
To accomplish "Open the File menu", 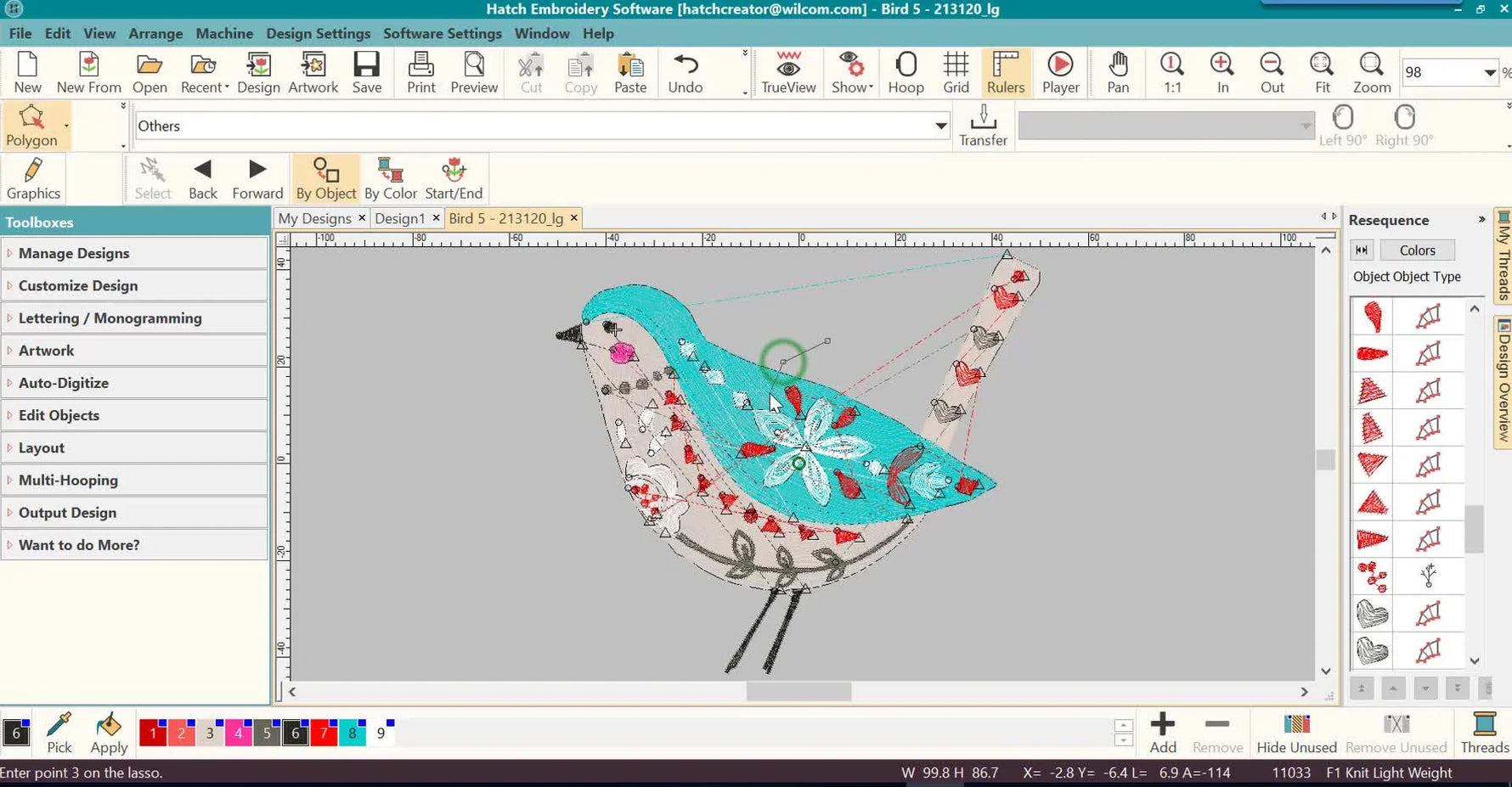I will [x=20, y=33].
